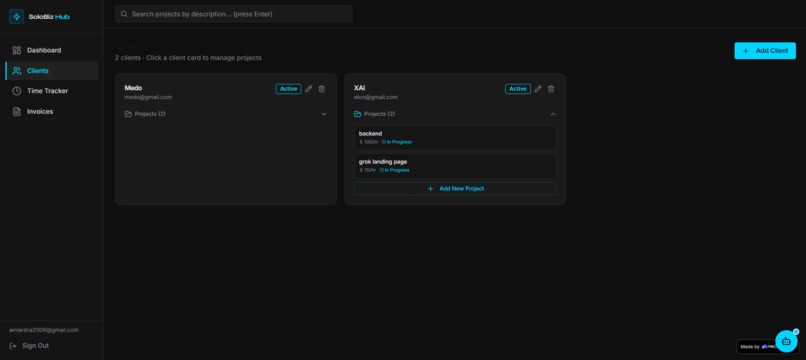Click the Time Tracker clock icon

[16, 91]
